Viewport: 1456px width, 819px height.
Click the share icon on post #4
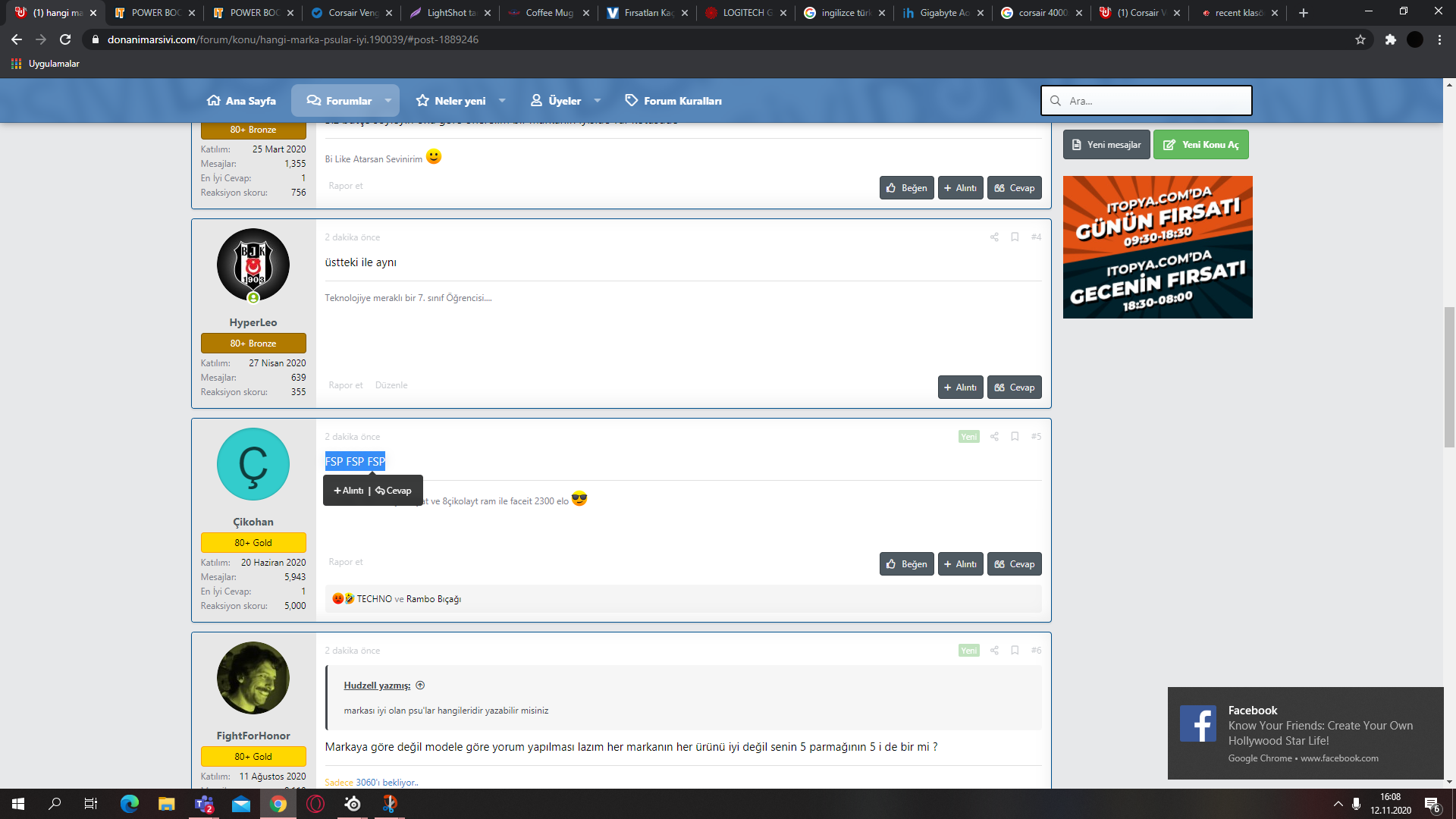point(994,237)
